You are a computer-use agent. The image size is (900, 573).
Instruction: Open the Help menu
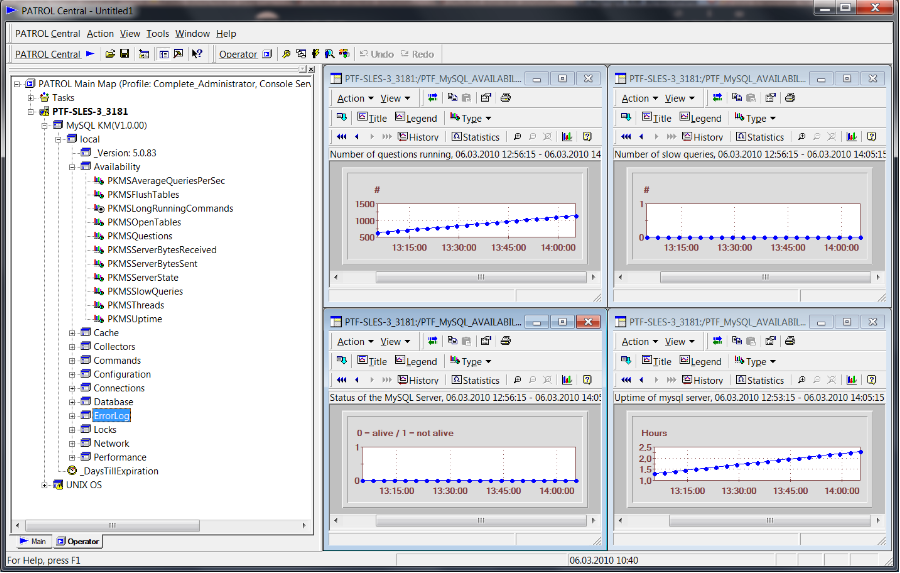point(226,34)
